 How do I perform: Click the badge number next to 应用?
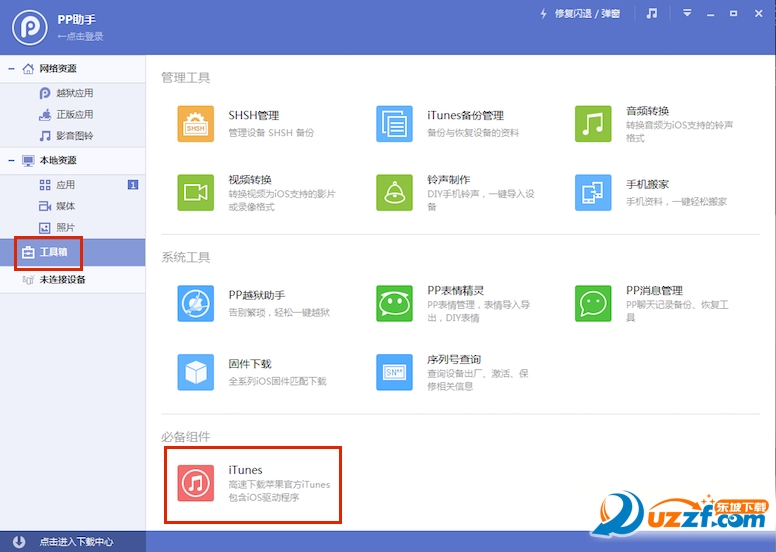pyautogui.click(x=133, y=185)
